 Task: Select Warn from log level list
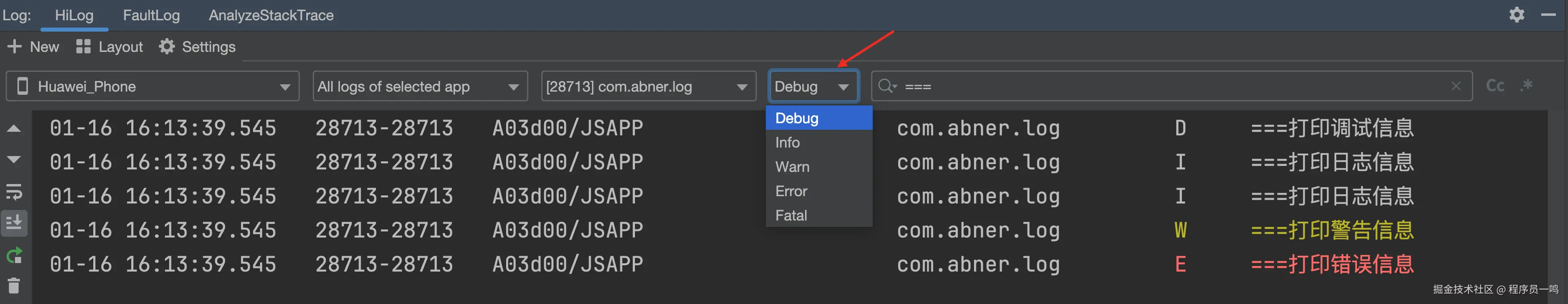pos(792,167)
